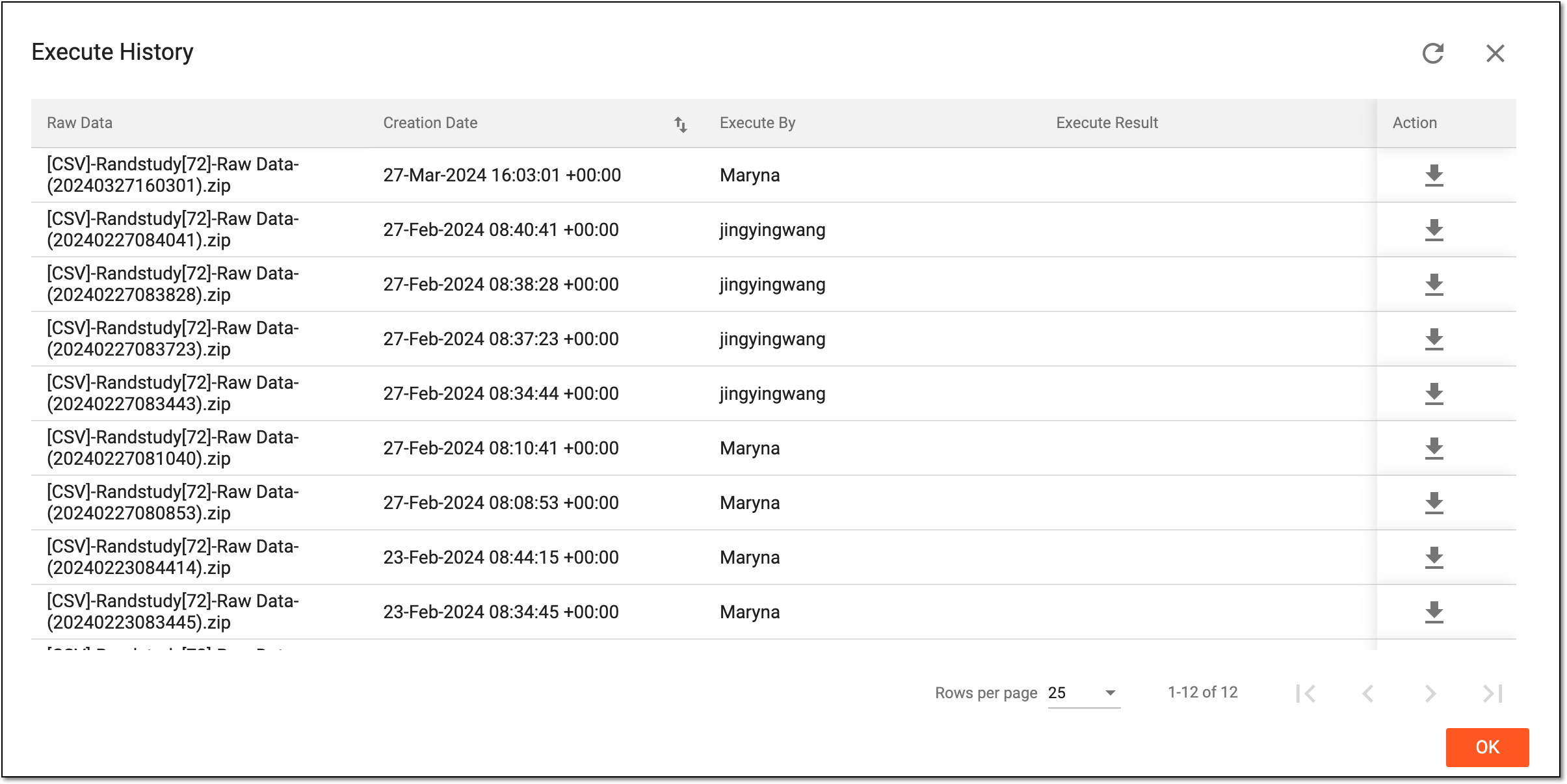Click date 23-Feb-2024 08:34:45 +00:00
Image resolution: width=1567 pixels, height=784 pixels.
click(501, 612)
